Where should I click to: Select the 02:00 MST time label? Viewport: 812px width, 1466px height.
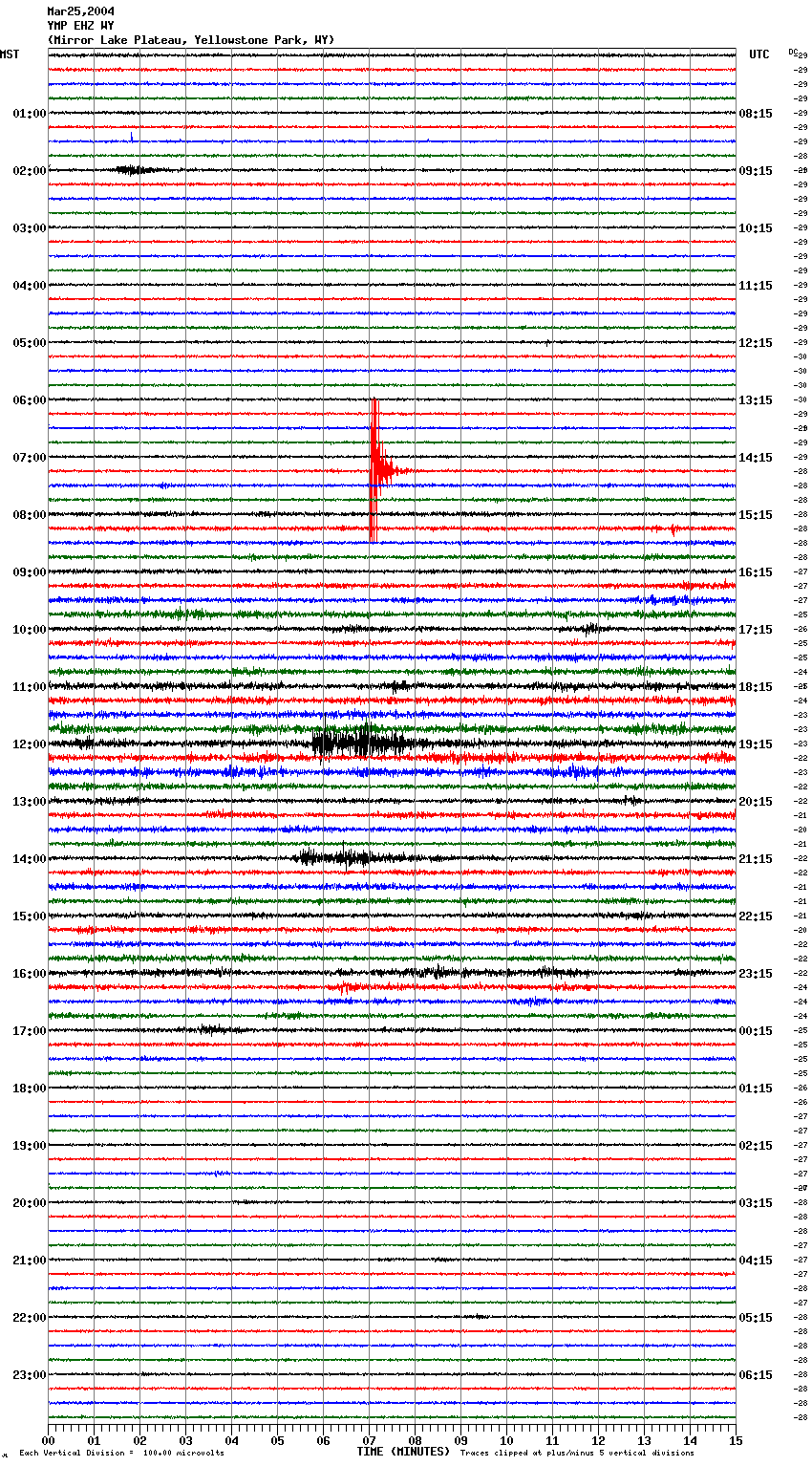30,171
